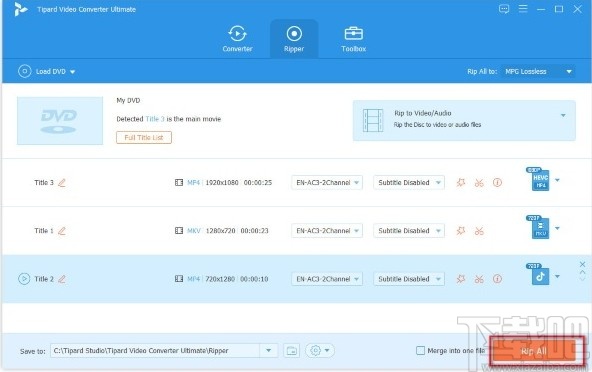
Task: Rename Title 2 with the pencil icon
Action: (x=62, y=279)
